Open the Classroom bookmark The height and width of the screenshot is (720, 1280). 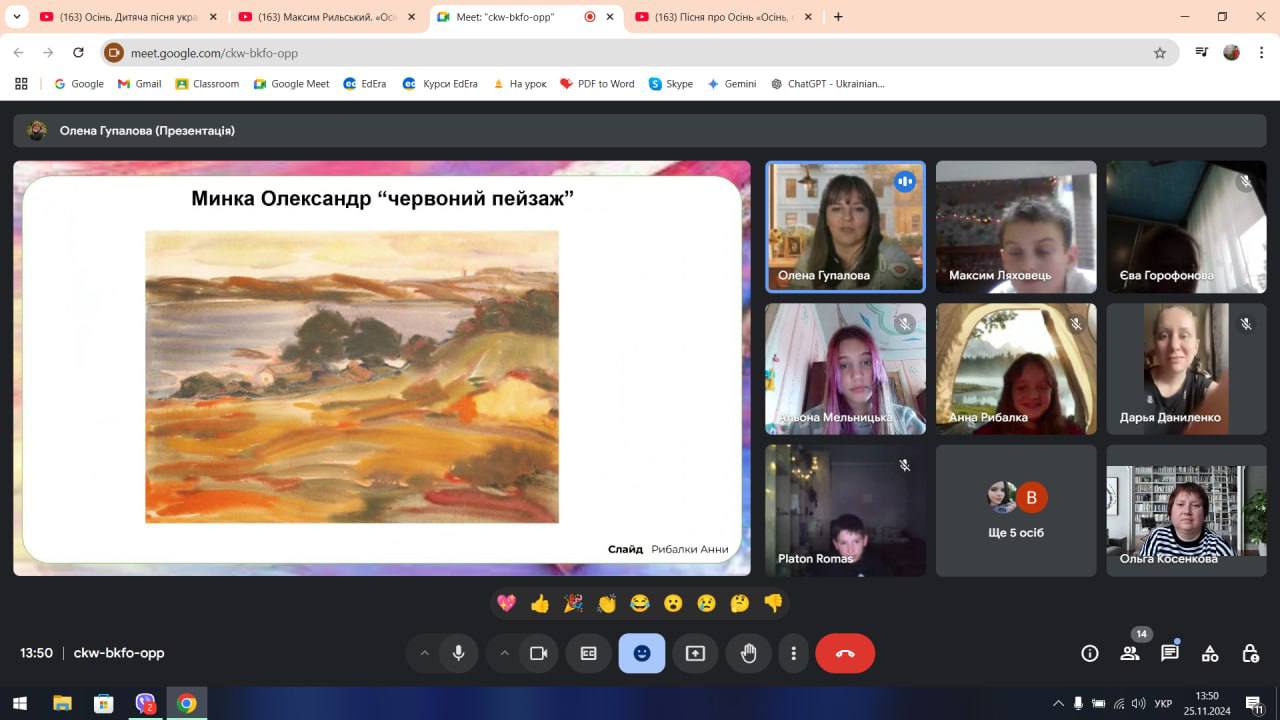pyautogui.click(x=207, y=84)
